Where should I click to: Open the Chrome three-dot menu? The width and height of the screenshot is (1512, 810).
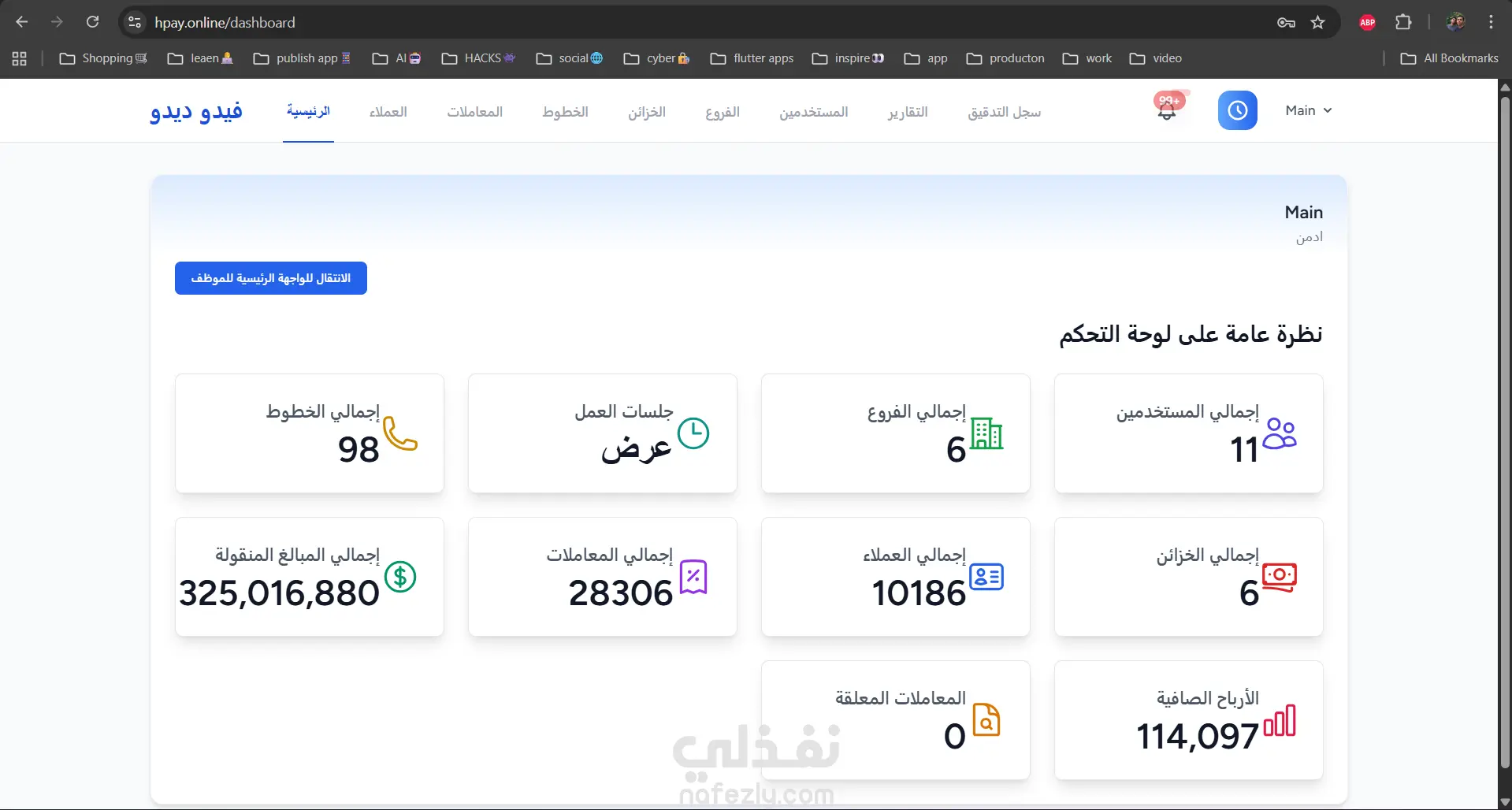point(1491,22)
